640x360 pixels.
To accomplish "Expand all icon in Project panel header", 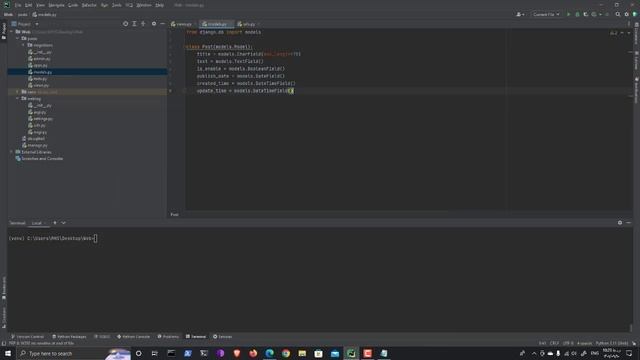I will [x=134, y=24].
